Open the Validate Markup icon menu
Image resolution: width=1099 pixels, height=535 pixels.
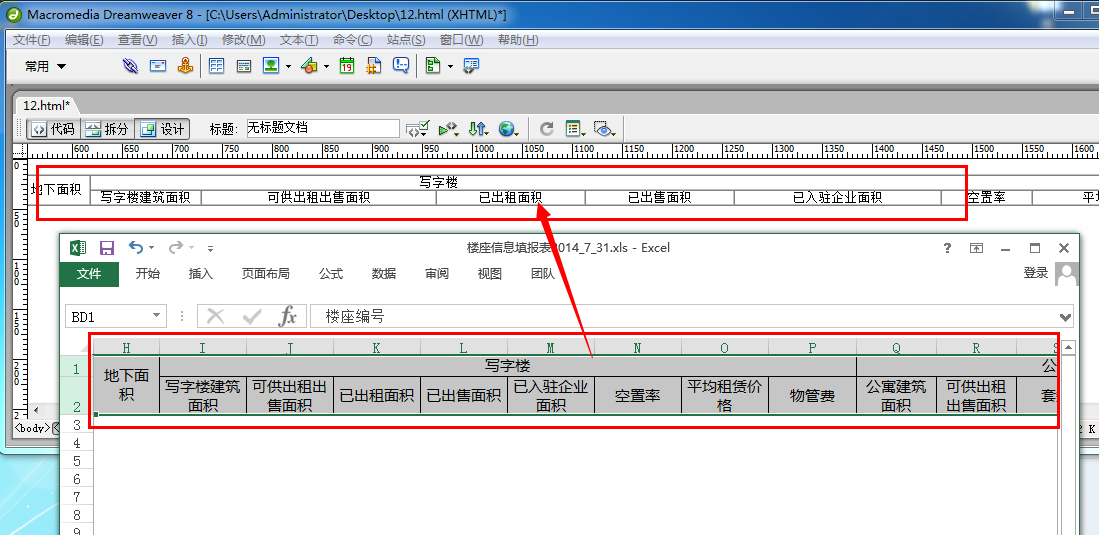[x=417, y=129]
